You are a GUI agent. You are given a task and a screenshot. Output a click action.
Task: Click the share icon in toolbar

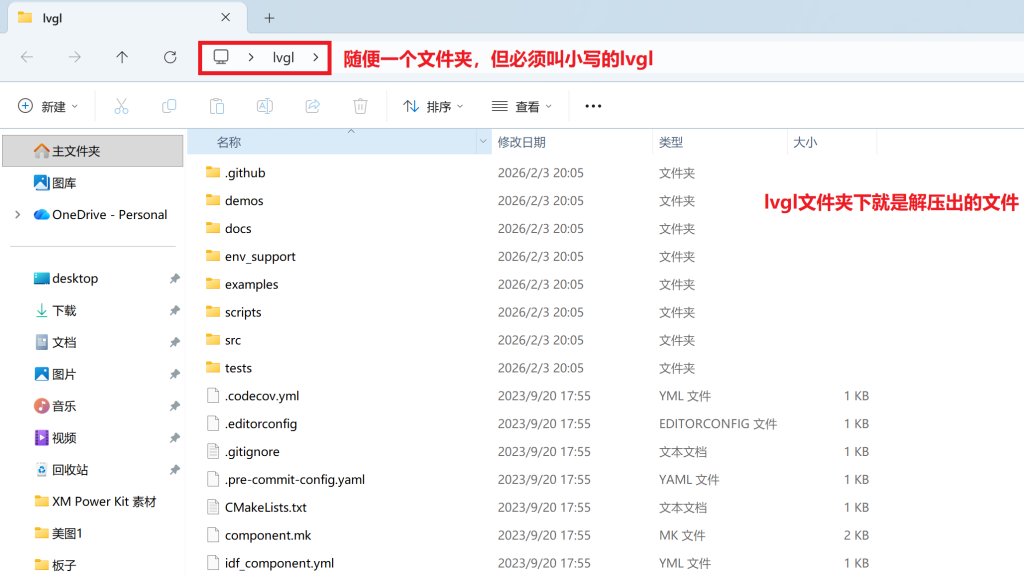pos(313,106)
